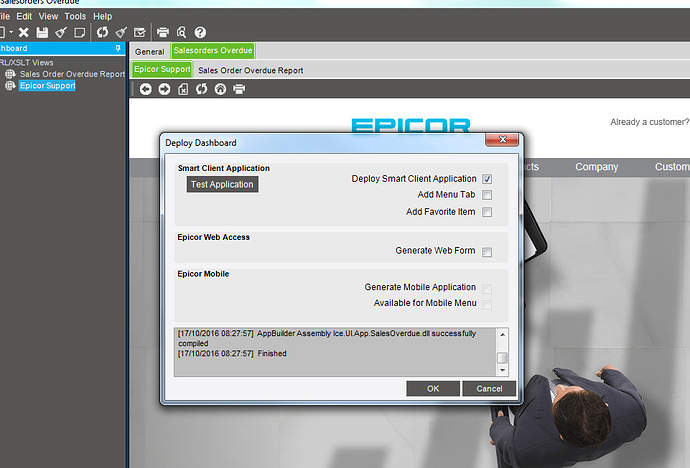Go forward in the browser toolbar
Screen dimensions: 690x468
pos(164,89)
